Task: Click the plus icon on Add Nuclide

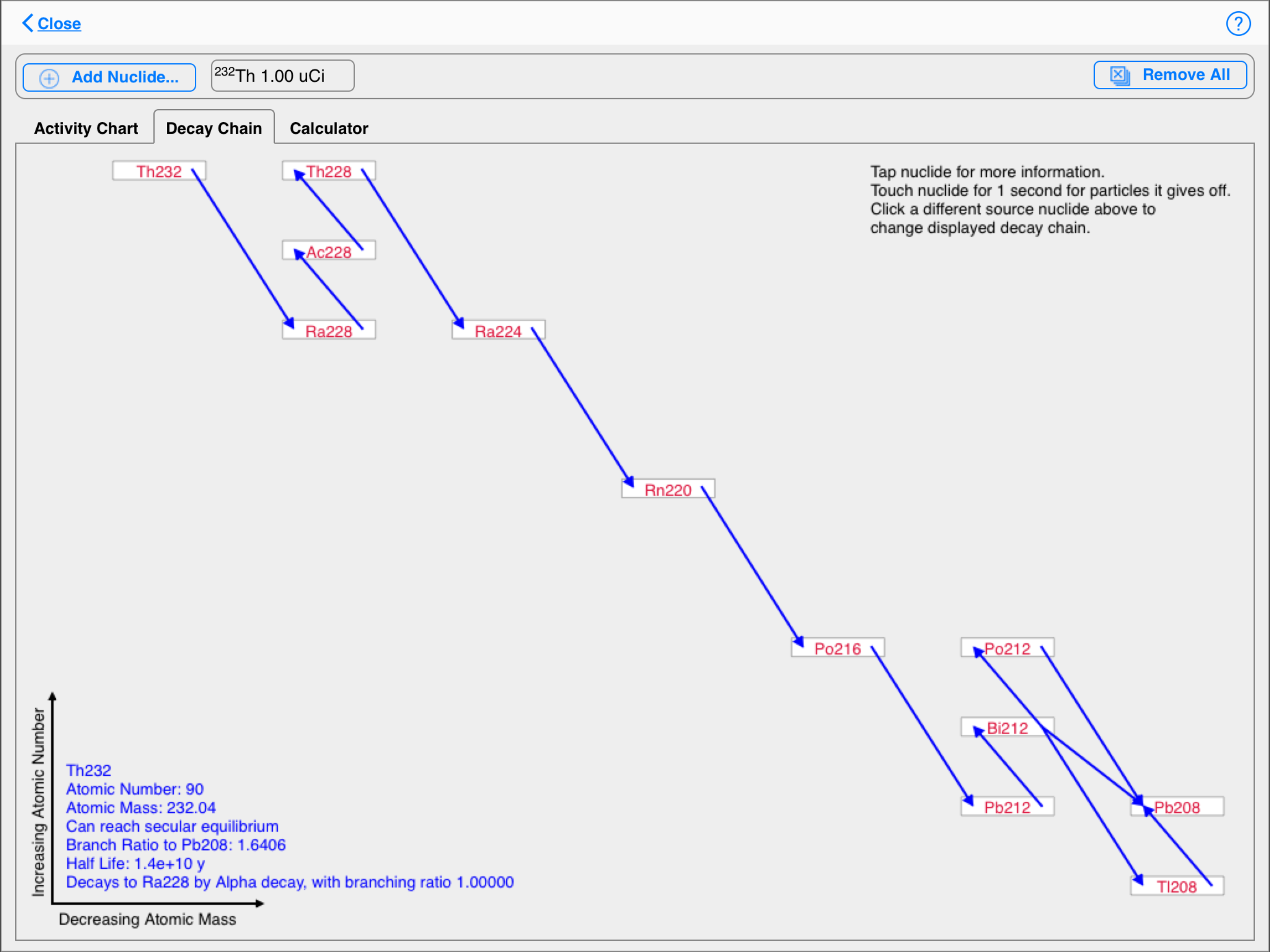Action: 49,78
